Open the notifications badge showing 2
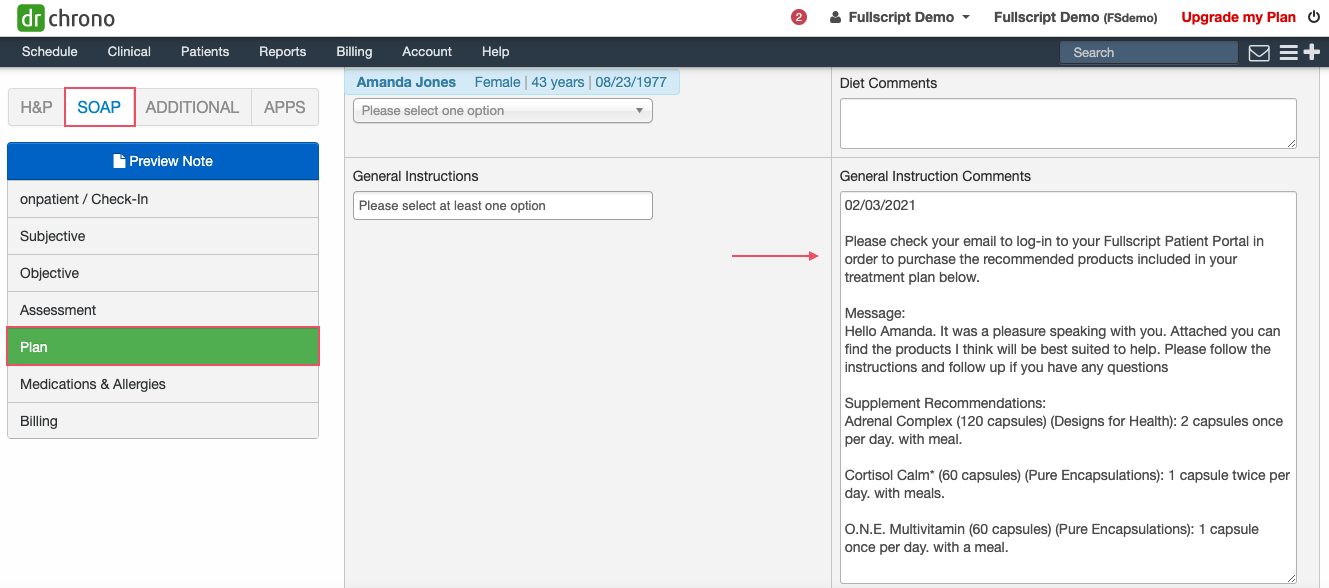 pos(799,17)
